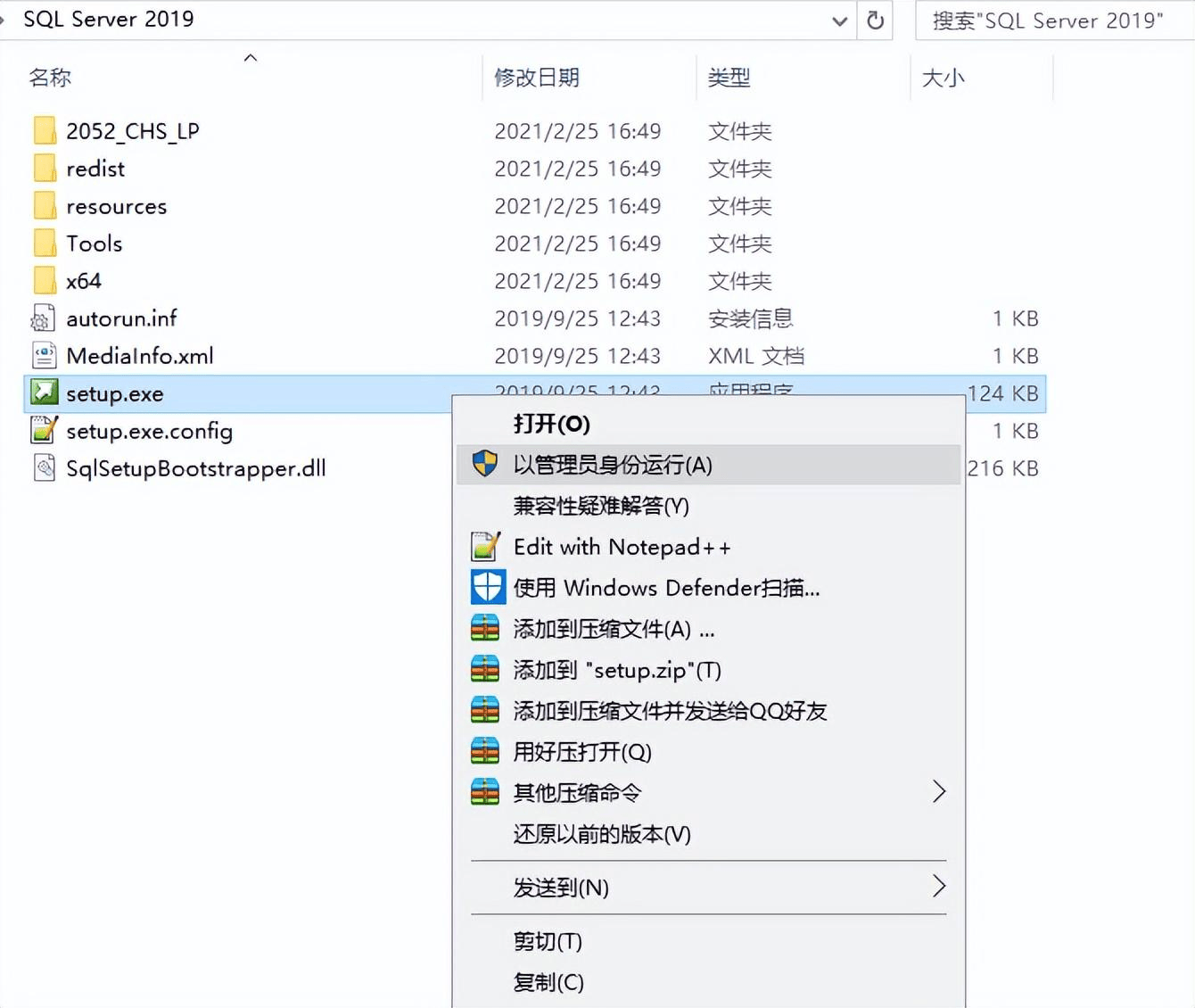Image resolution: width=1195 pixels, height=1008 pixels.
Task: Click the 2052_CHS_LP folder icon
Action: [45, 131]
